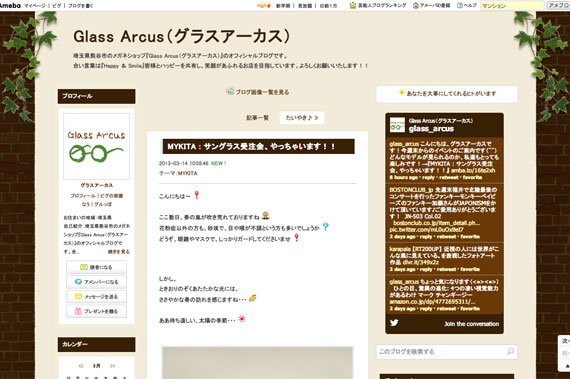
Task: Click the search magnifier icon in blog search
Action: click(510, 351)
